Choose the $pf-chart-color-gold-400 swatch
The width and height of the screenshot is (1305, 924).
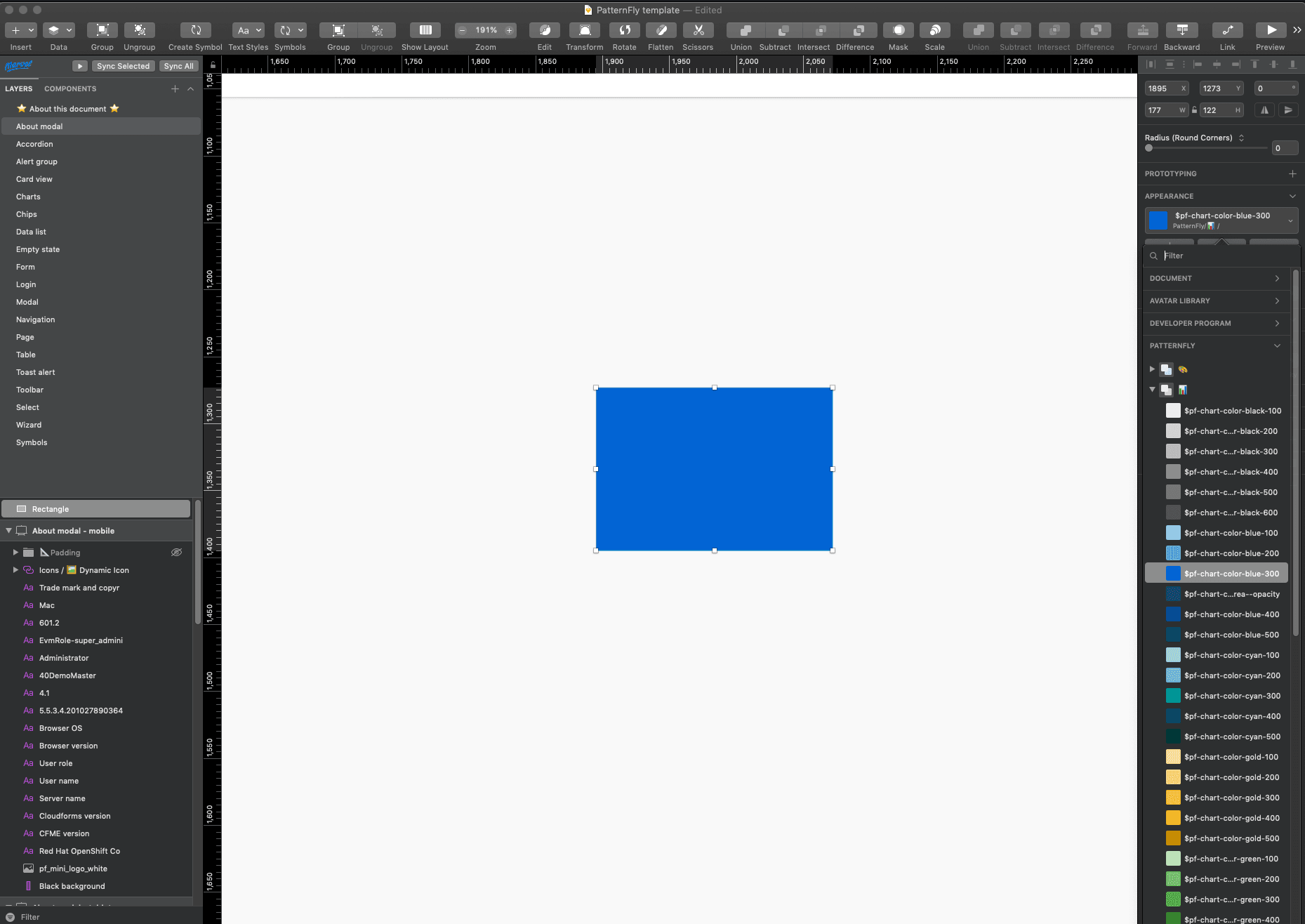coord(1231,818)
